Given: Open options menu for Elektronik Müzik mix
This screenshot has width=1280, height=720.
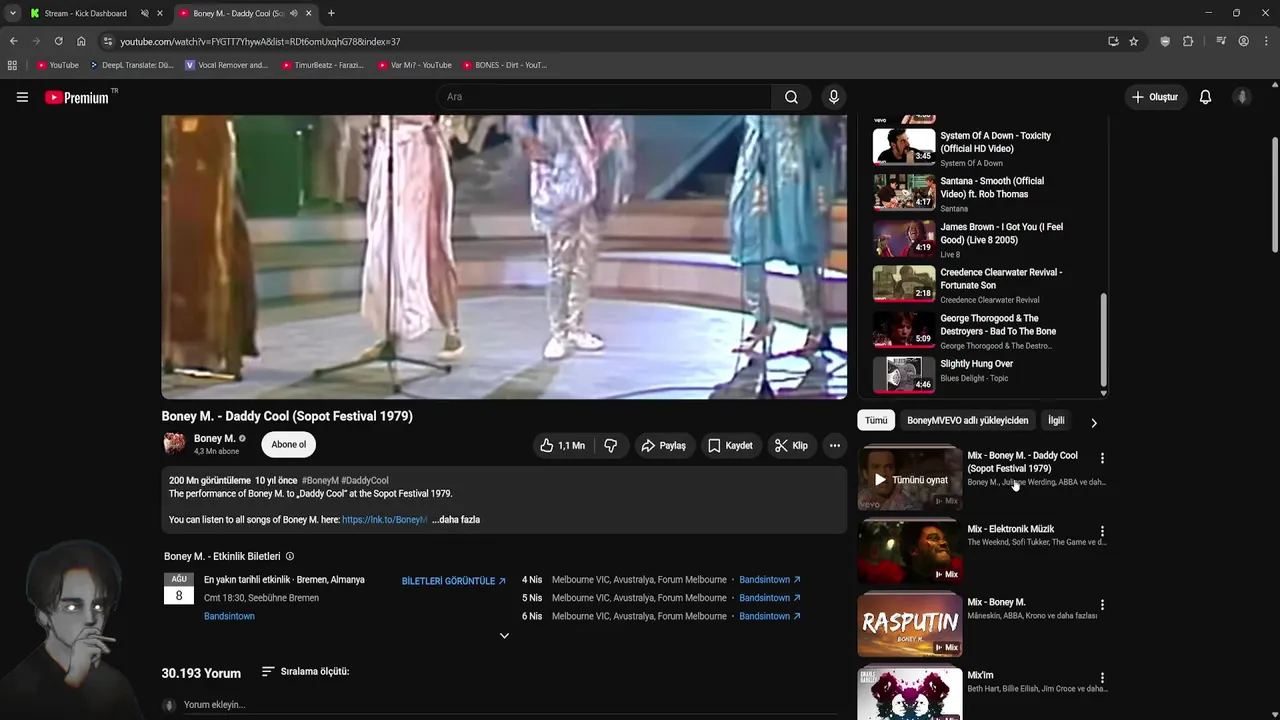Looking at the screenshot, I should click(x=1102, y=531).
